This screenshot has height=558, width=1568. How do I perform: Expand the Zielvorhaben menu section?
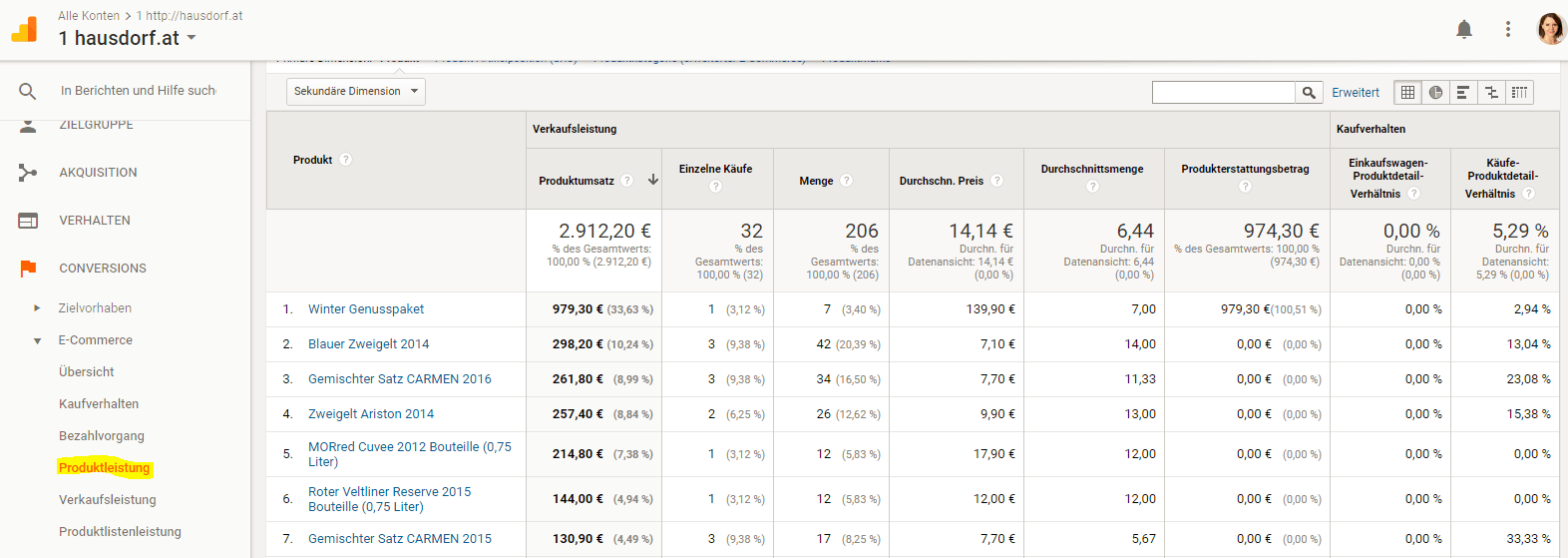(38, 308)
